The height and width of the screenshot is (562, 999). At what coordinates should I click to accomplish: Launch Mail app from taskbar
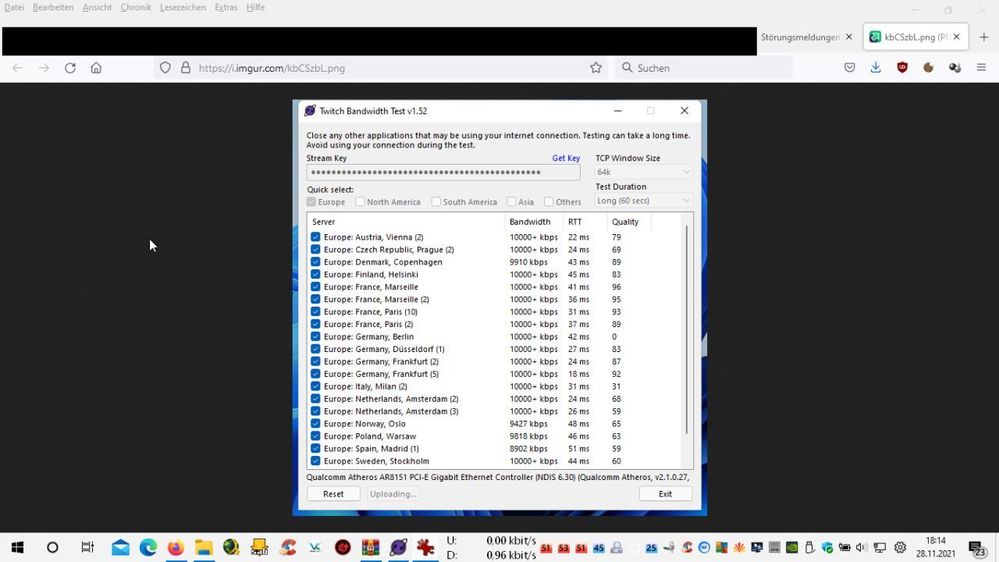pos(120,547)
